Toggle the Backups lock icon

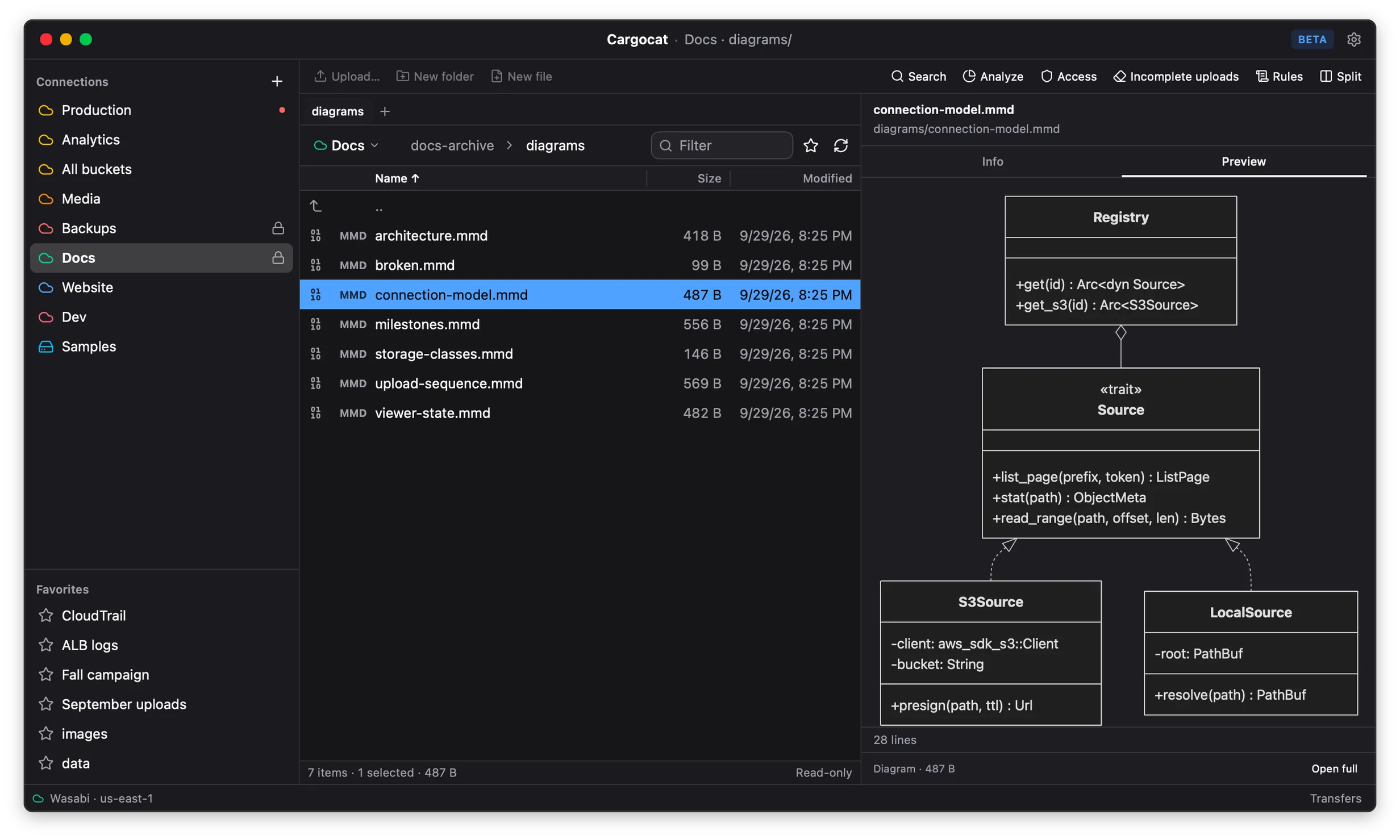click(278, 228)
